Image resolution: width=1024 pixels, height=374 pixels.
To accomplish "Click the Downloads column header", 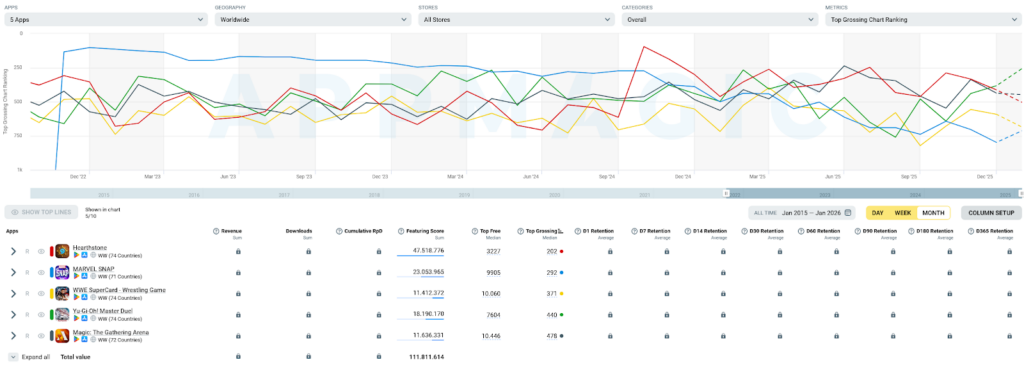I will point(298,231).
